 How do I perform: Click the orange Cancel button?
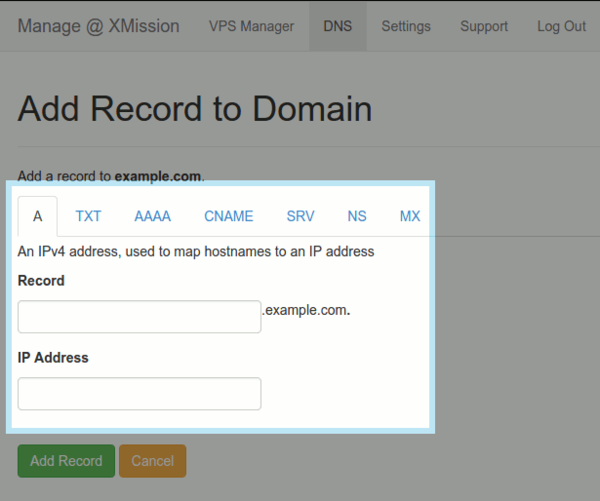coord(152,461)
